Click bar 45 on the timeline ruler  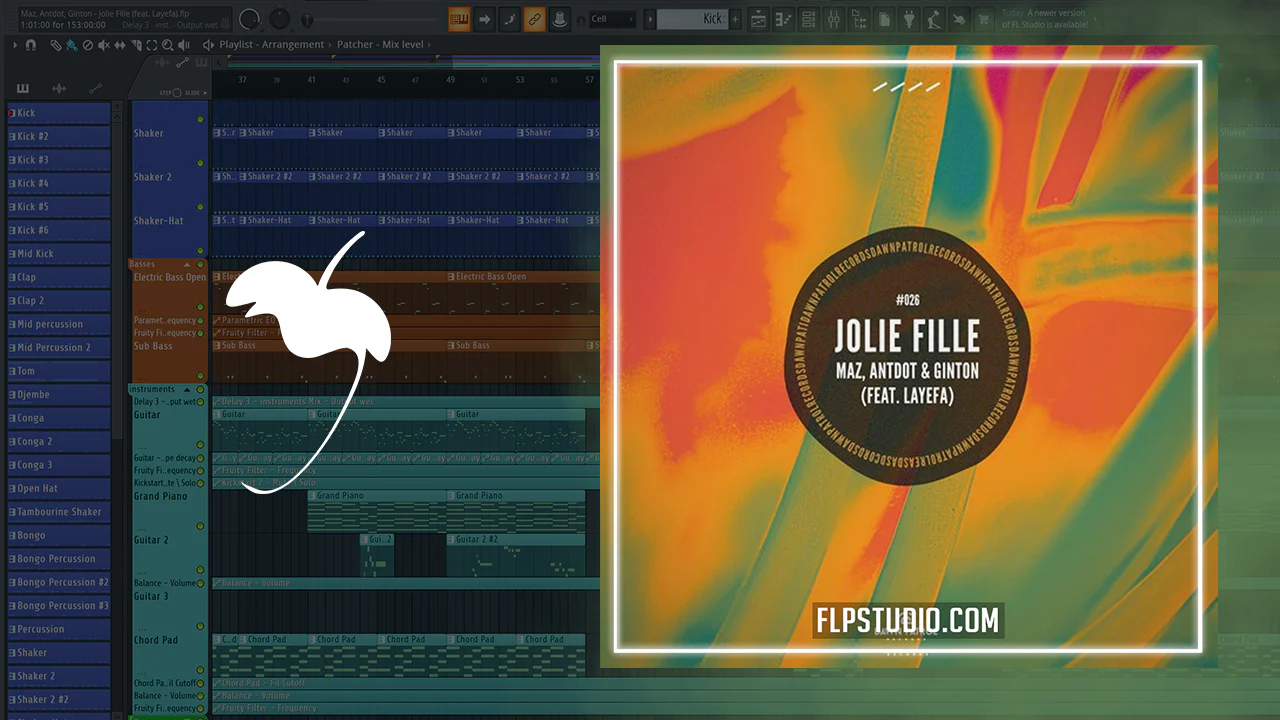381,80
